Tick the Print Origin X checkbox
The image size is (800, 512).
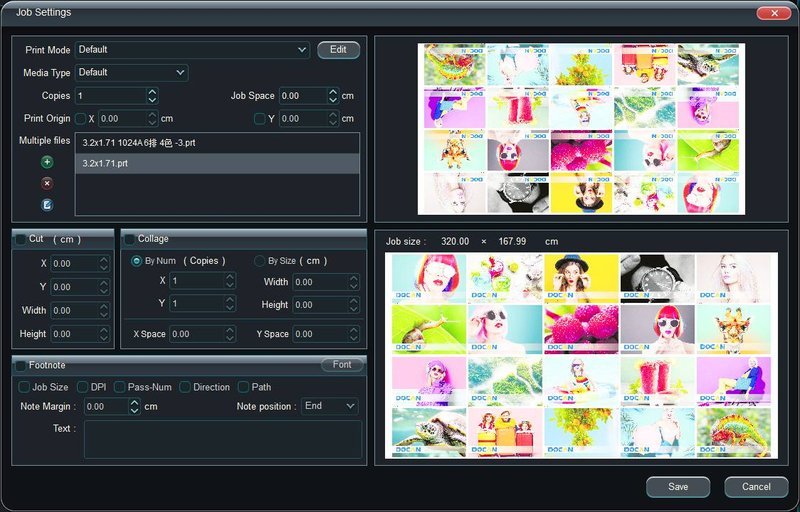(81, 119)
